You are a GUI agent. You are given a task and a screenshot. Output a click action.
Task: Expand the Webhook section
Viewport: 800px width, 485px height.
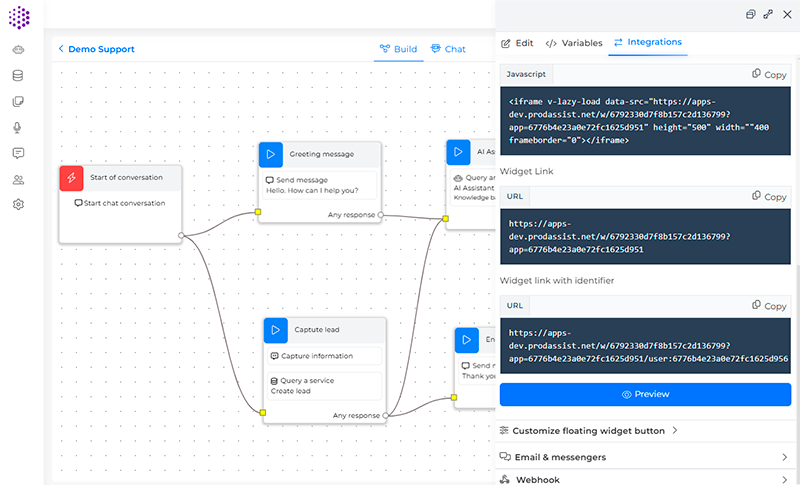pos(647,479)
